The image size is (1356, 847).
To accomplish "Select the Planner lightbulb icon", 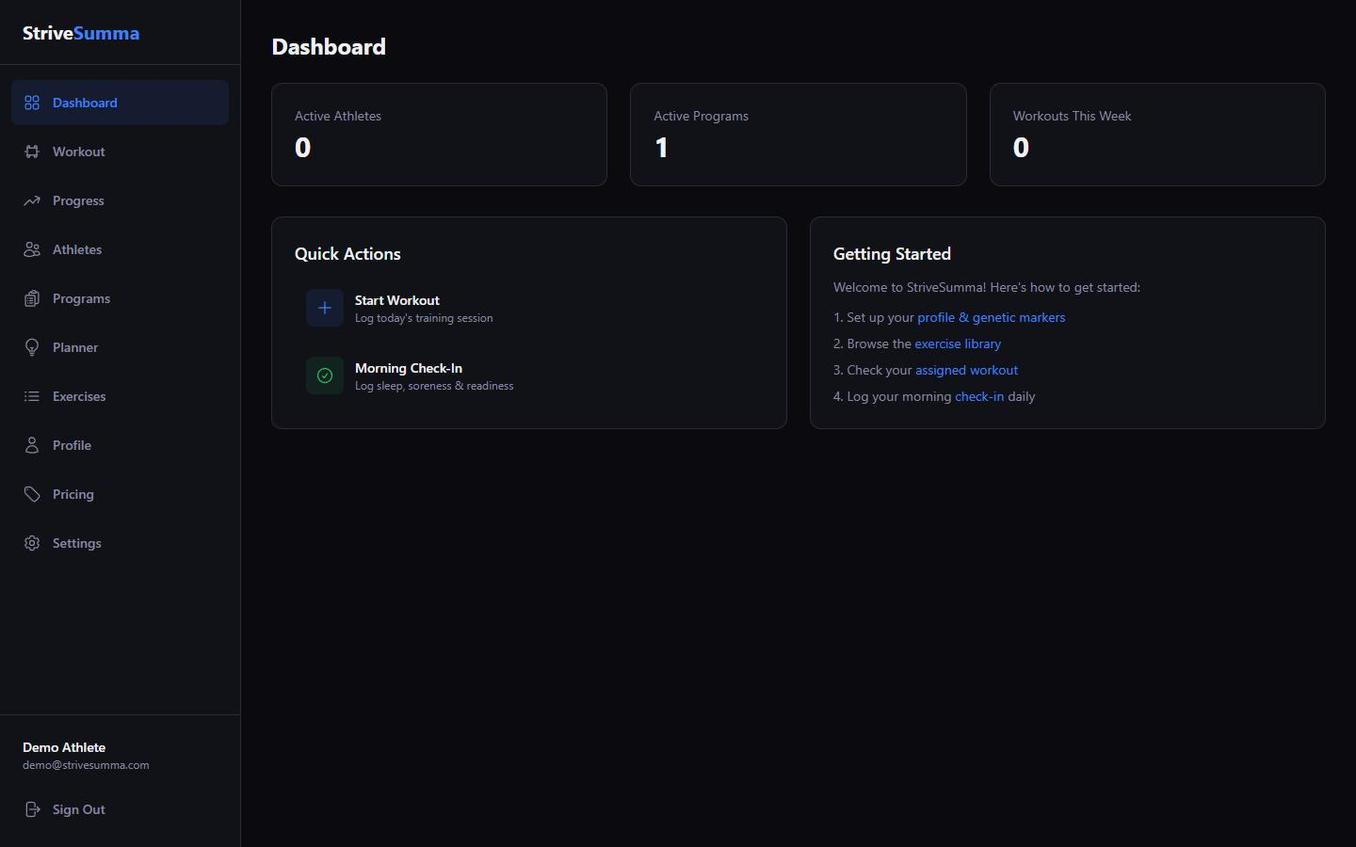I will [31, 347].
